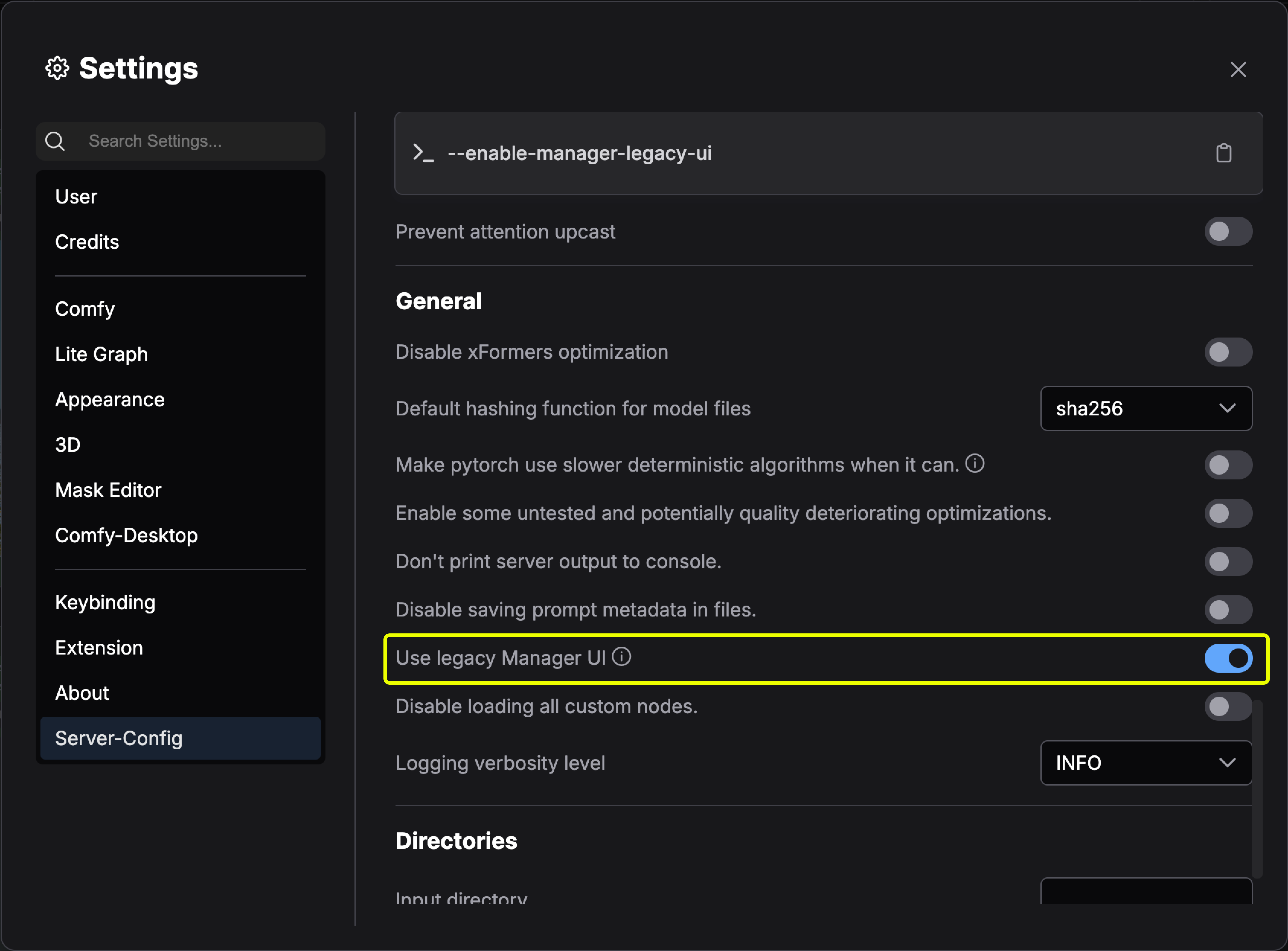Open the Mask Editor settings section

[108, 490]
